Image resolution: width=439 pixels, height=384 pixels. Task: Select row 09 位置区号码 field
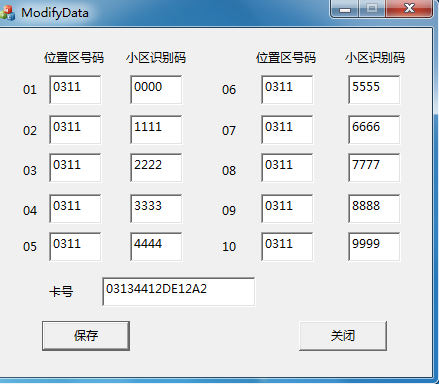[x=287, y=209]
